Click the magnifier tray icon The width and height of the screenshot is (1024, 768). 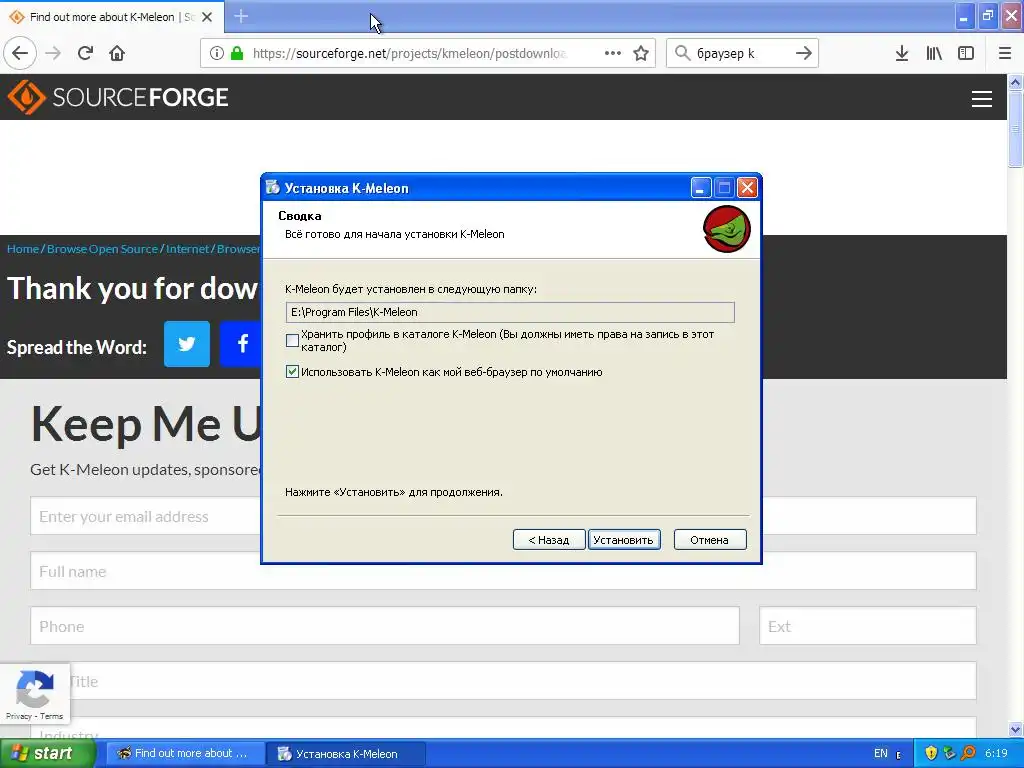coord(968,753)
